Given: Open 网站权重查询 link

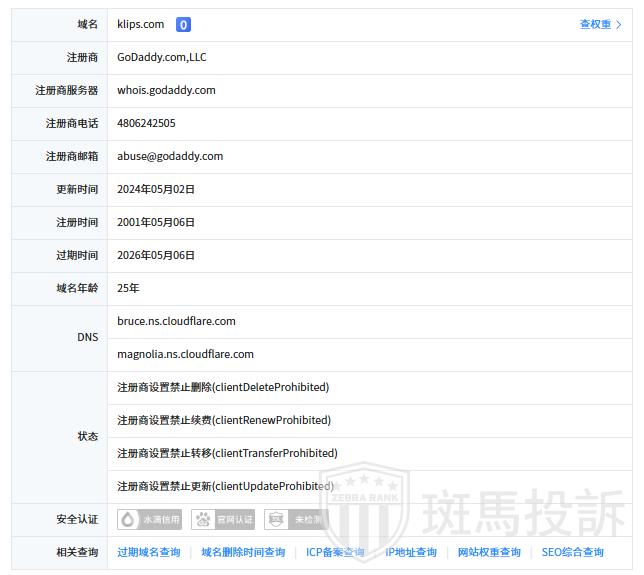Looking at the screenshot, I should coord(489,552).
